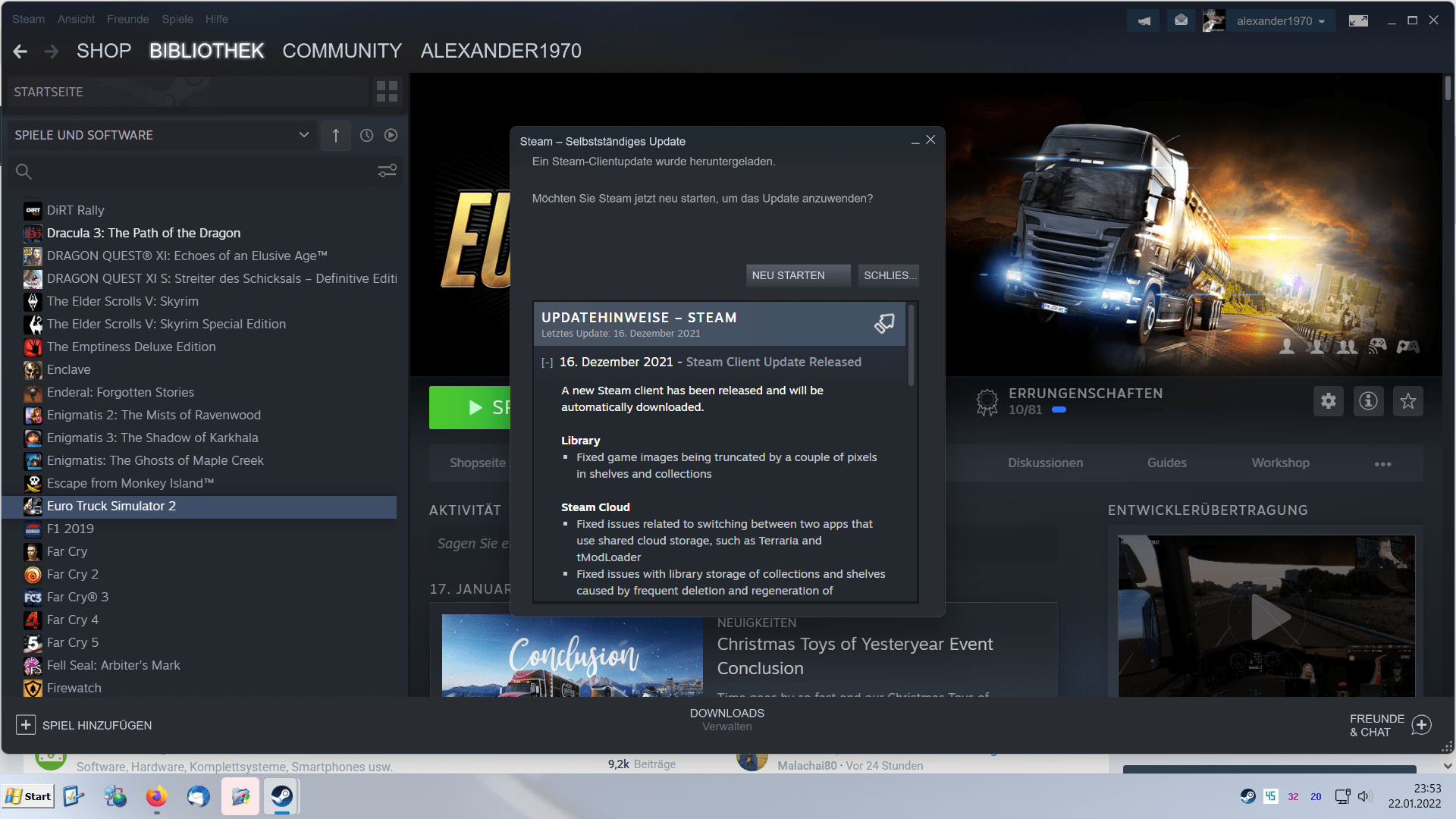The image size is (1456, 819).
Task: Click add game plus icon
Action: coord(25,725)
